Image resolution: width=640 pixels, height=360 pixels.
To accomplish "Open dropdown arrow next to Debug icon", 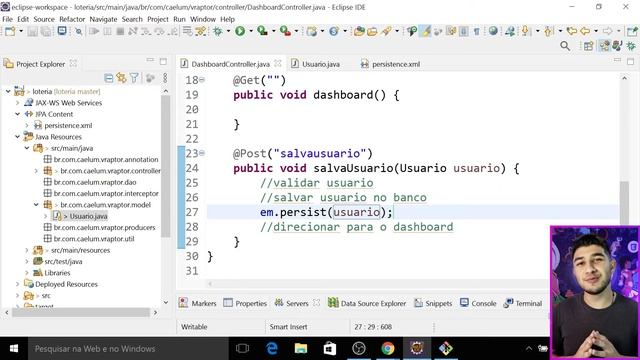I will point(228,31).
